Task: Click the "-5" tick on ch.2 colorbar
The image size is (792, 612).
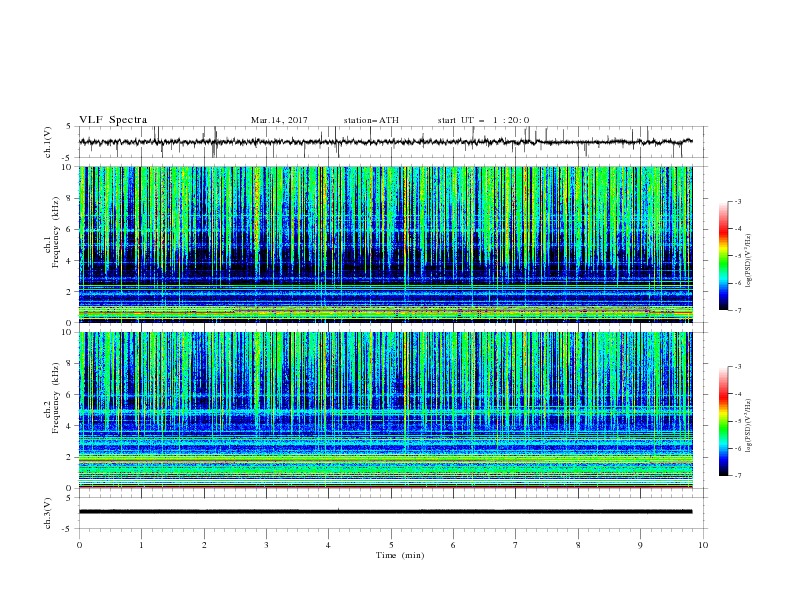Action: pos(737,421)
